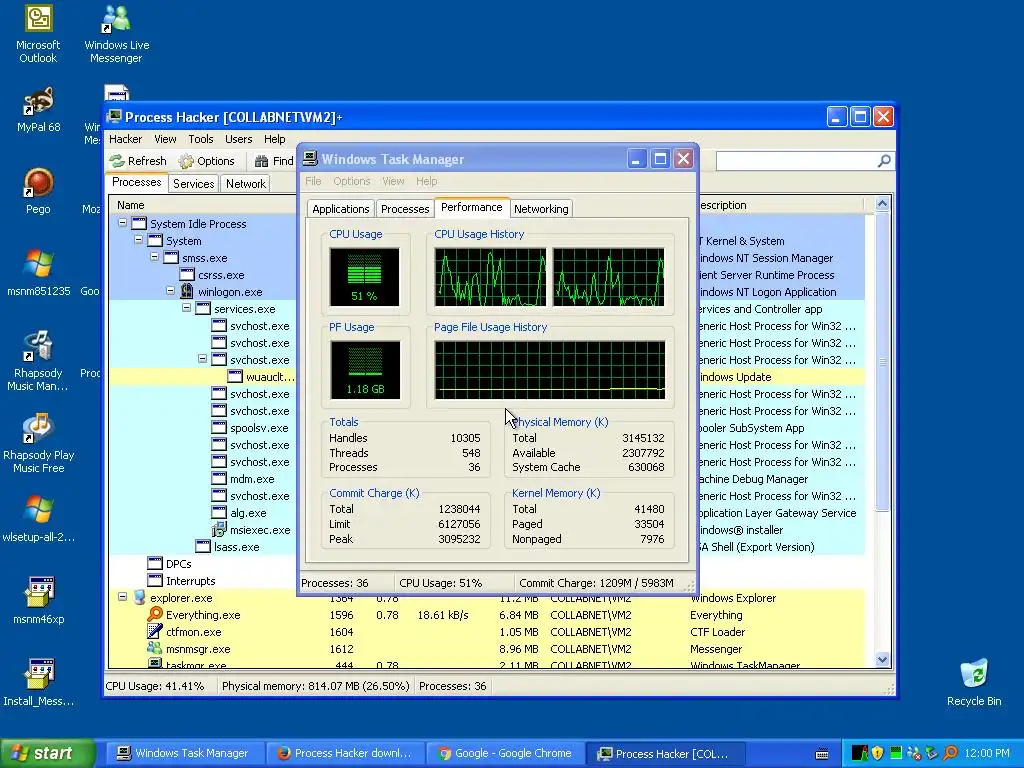Open Task Manager's File menu
Viewport: 1024px width, 768px height.
pyautogui.click(x=313, y=181)
